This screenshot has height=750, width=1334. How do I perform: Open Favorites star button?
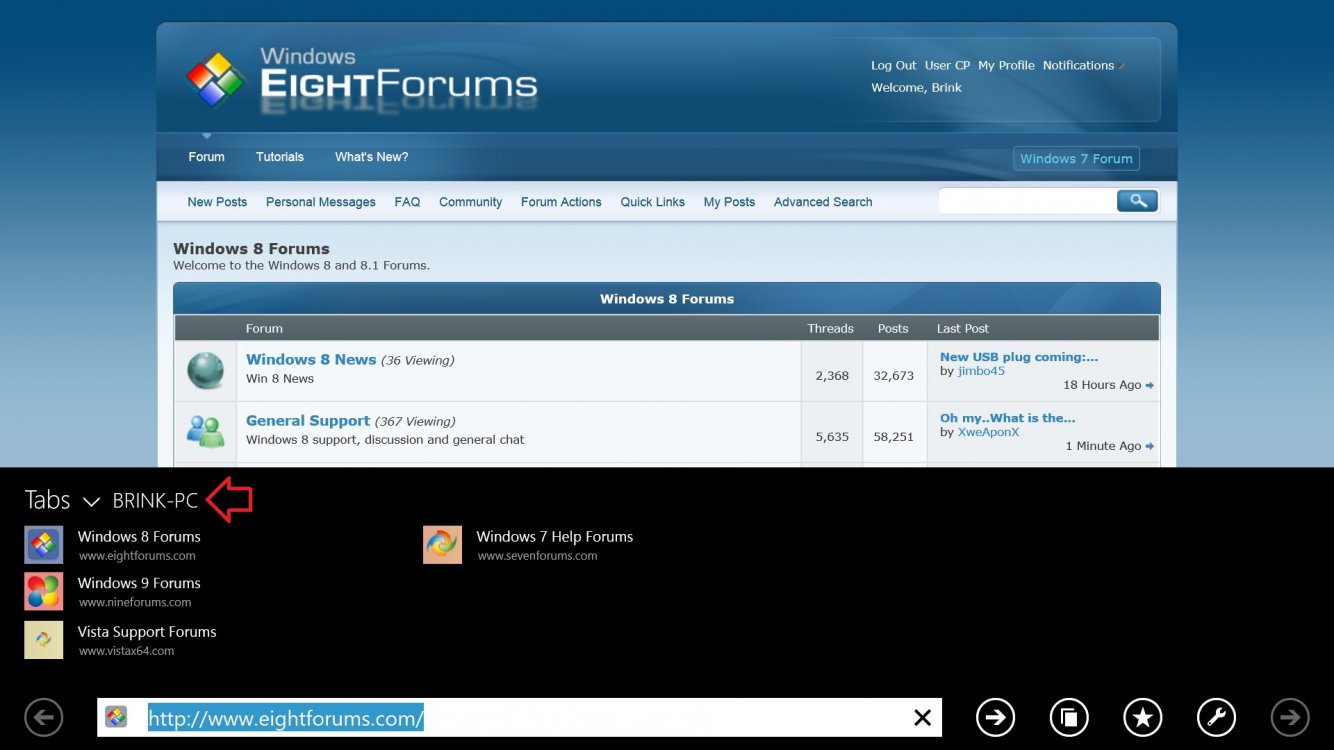[x=1143, y=717]
